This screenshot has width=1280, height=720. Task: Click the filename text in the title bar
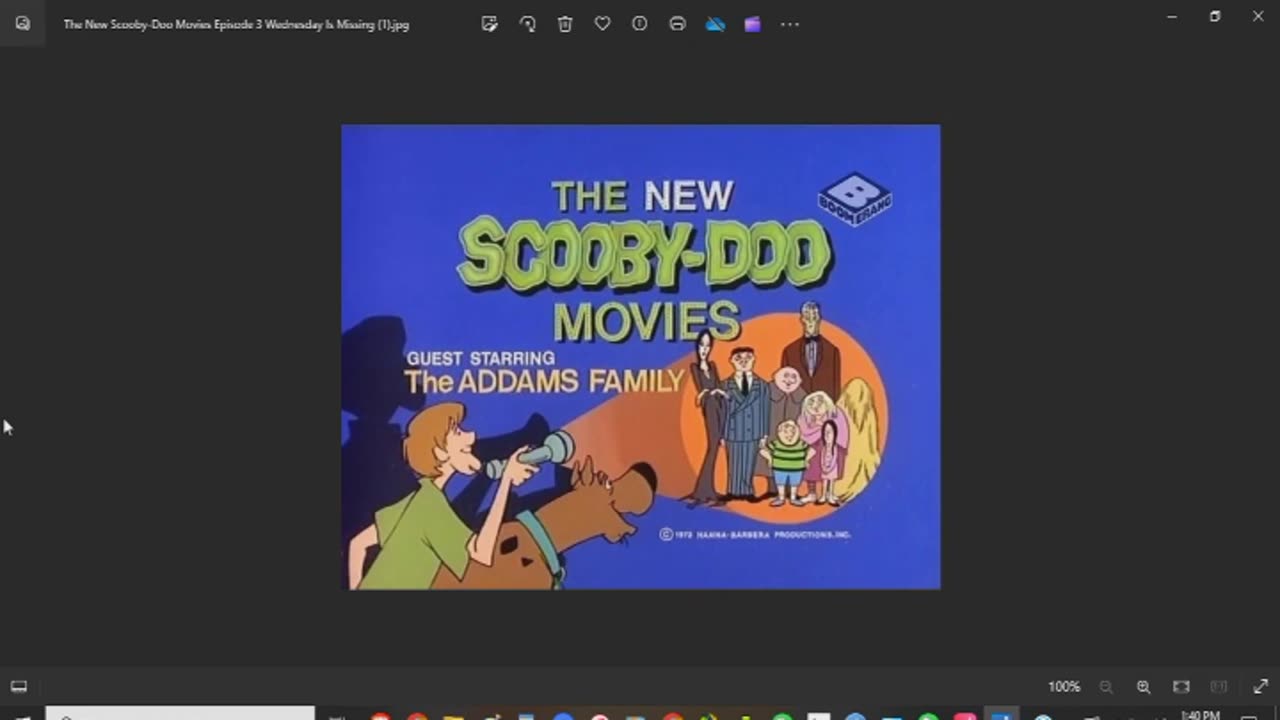[236, 24]
